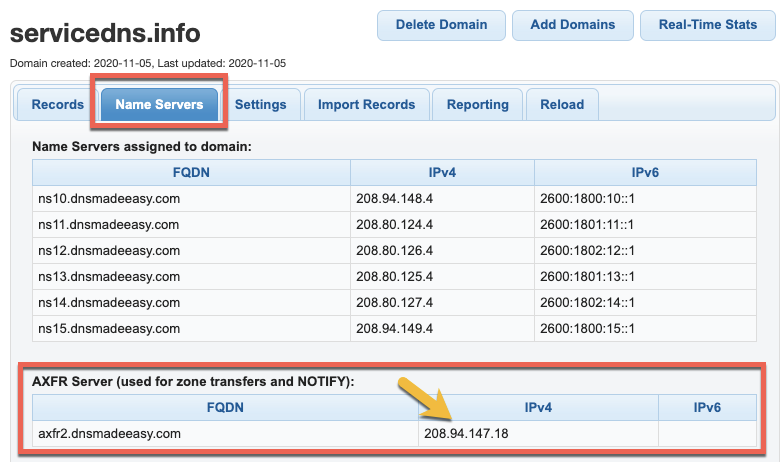
Task: Click IPv6 address 2600:1800:10::1
Action: [x=587, y=199]
